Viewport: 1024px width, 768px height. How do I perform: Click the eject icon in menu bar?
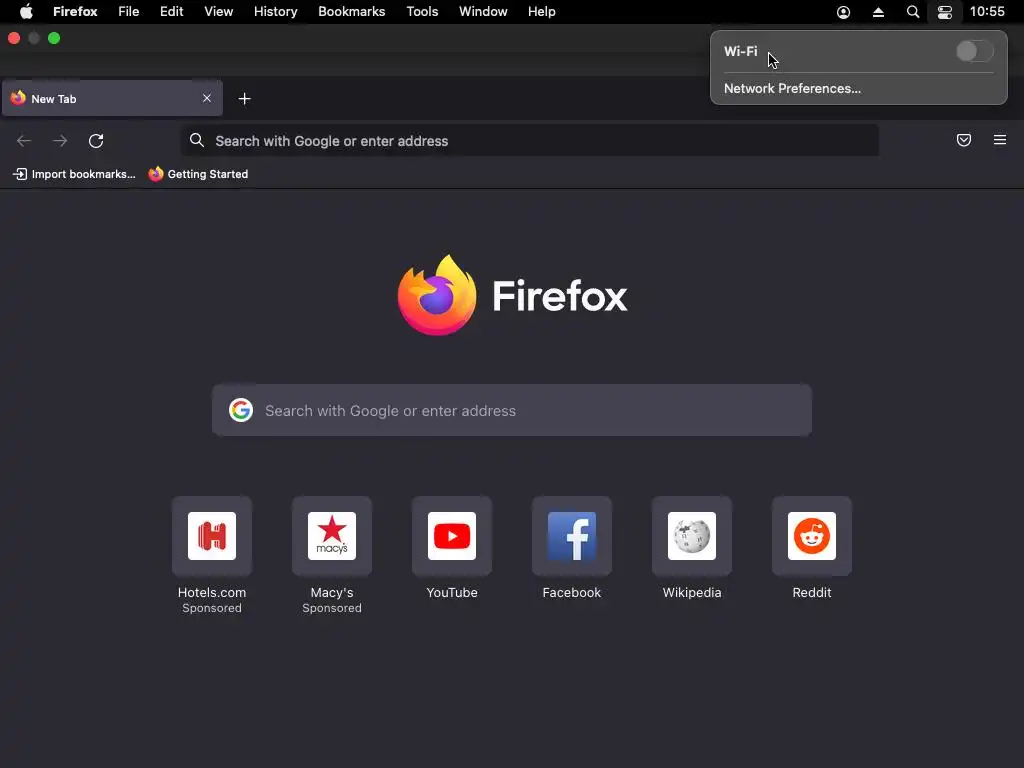tap(878, 12)
